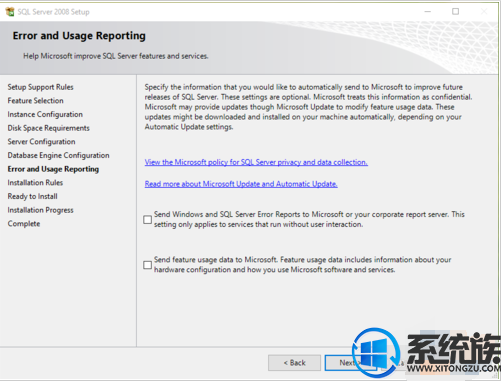Select Feature Selection step

tap(35, 101)
